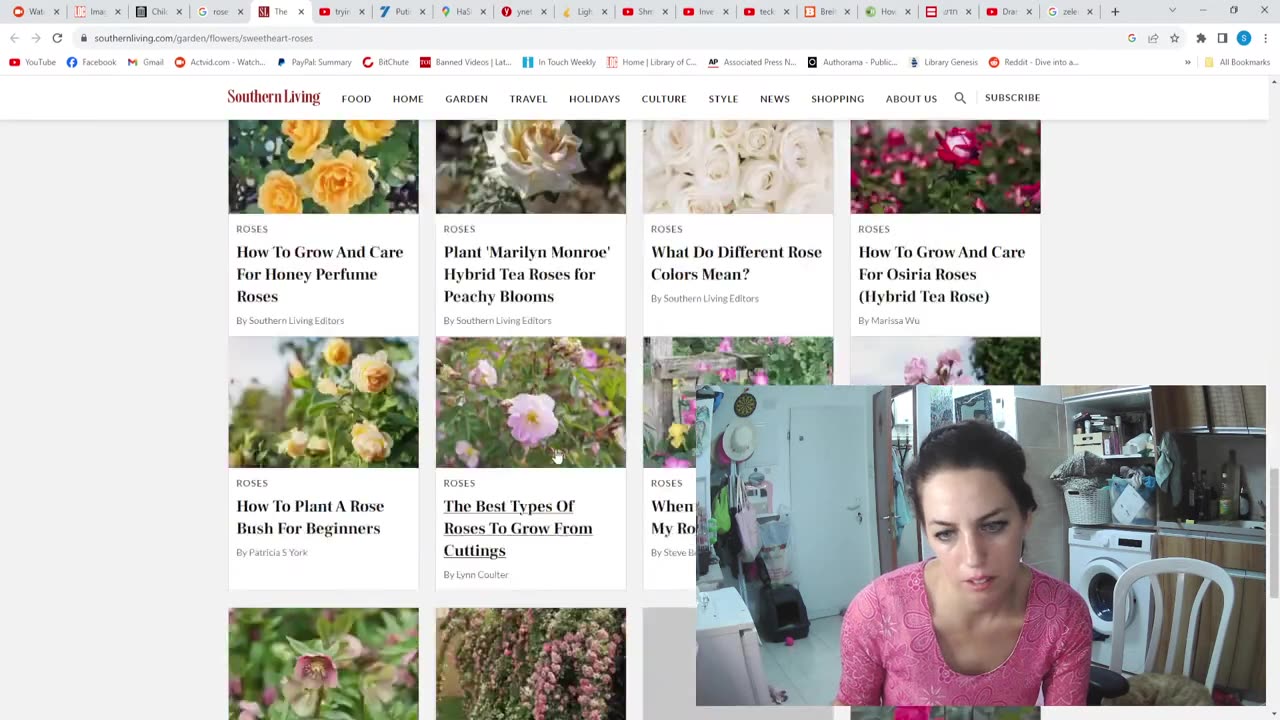Open 'How To Grow And Care For Honey Perfume Roses'
This screenshot has width=1280, height=720.
[x=320, y=274]
